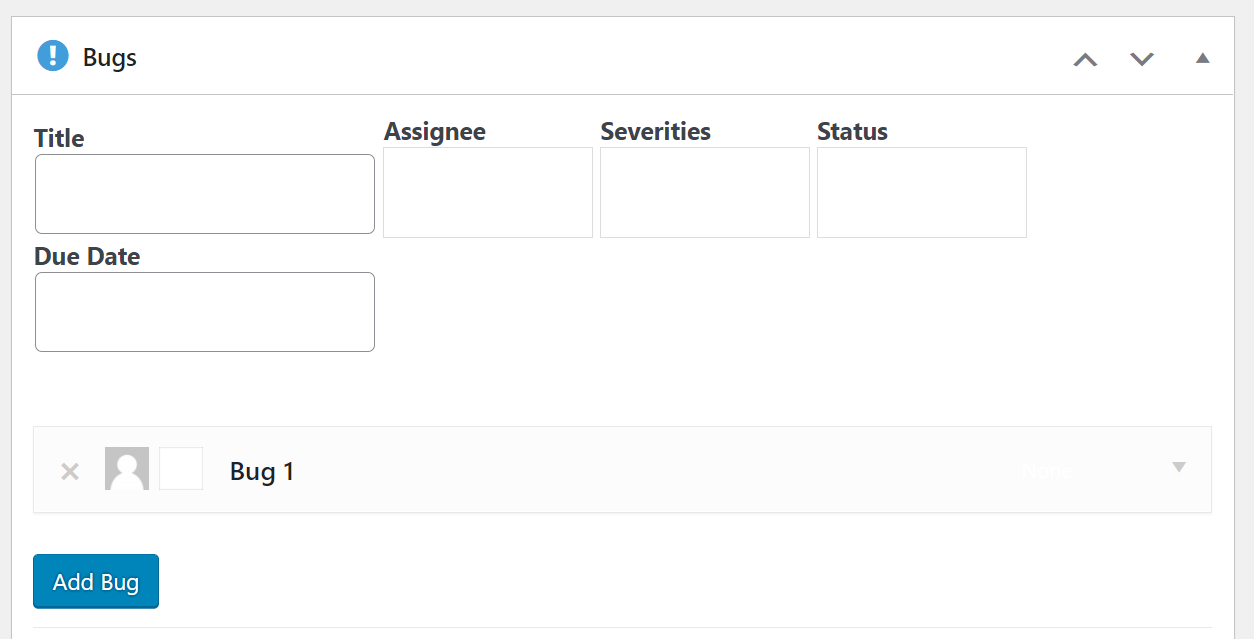Collapse the Bugs panel with the triangle toggle
Screen dimensions: 1254x639
click(1202, 58)
